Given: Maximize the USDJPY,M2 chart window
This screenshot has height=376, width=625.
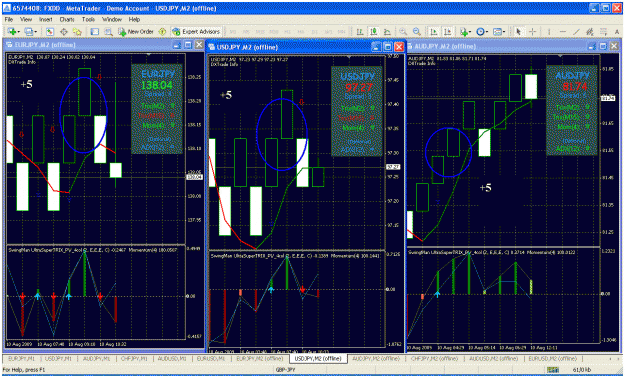Looking at the screenshot, I should tap(387, 47).
